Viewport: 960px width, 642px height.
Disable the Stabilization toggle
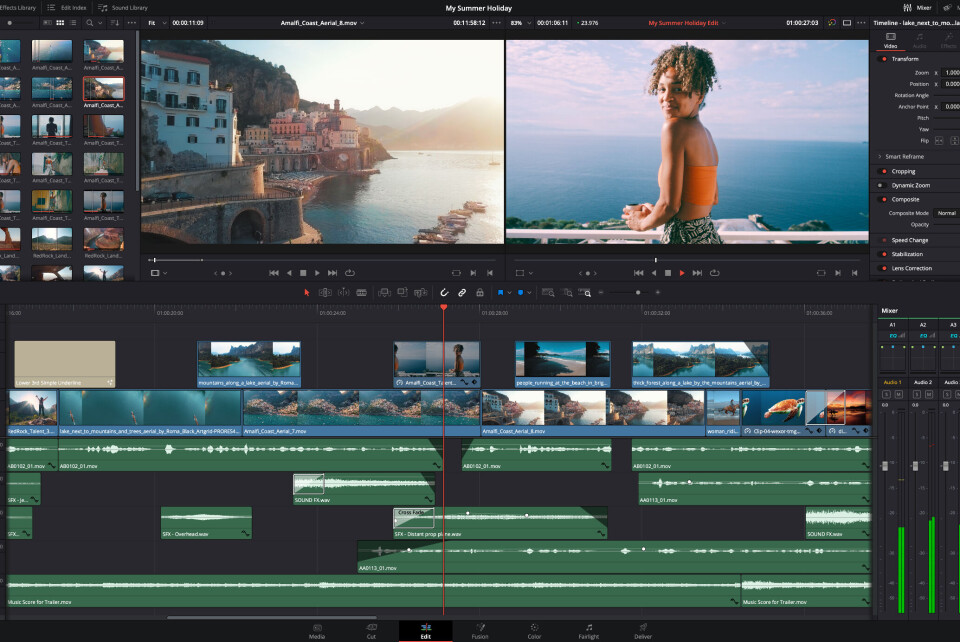[881, 254]
